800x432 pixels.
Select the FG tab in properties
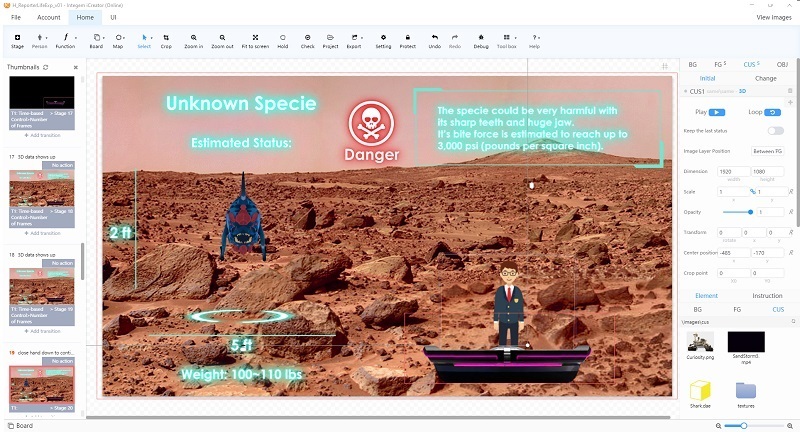720,65
